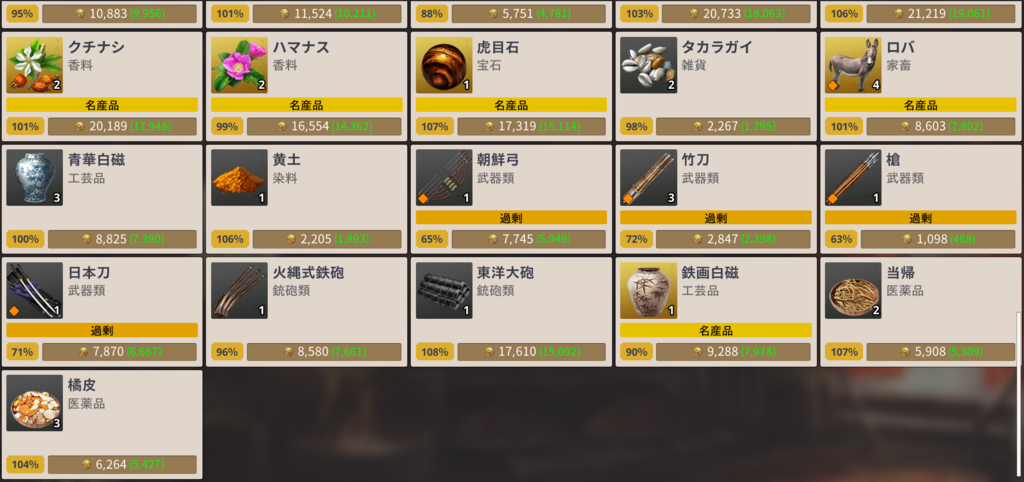This screenshot has width=1024, height=482.
Task: Click the 名産品 banner under 虎目石
Action: 511,105
